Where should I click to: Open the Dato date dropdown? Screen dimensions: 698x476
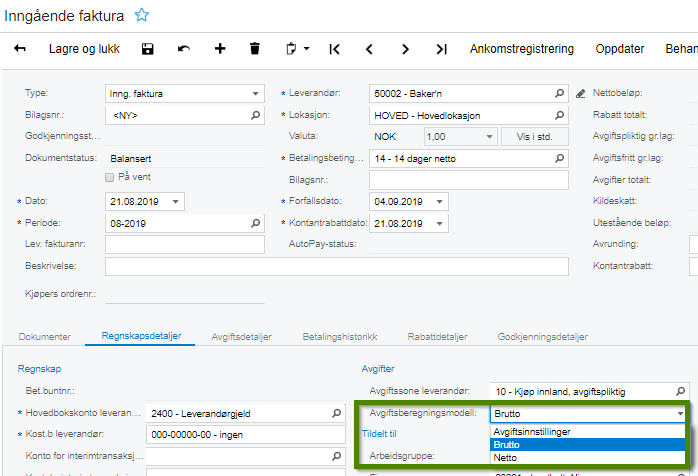(177, 201)
